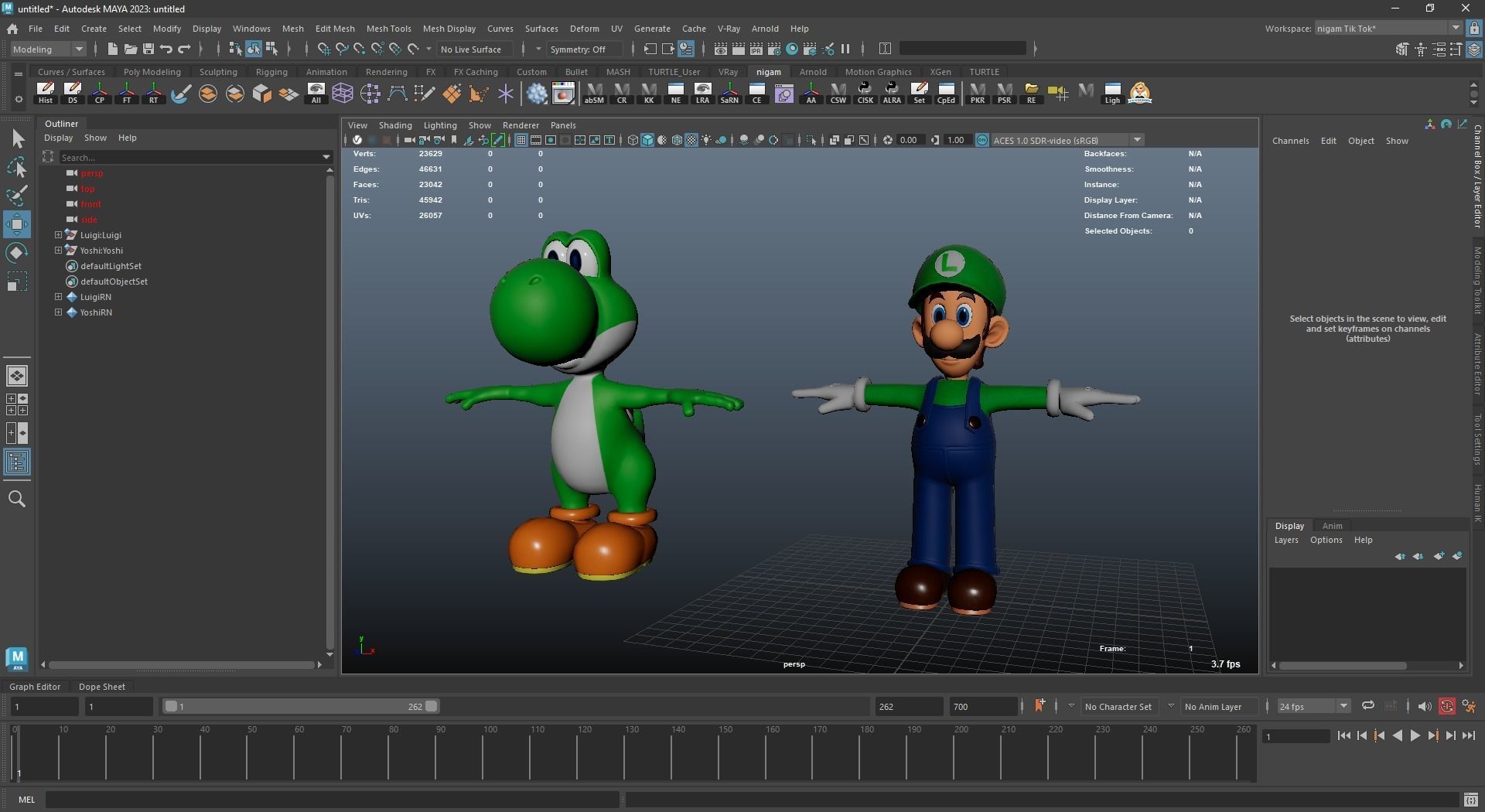Expand the LuigiRN reference node
Viewport: 1485px width, 812px height.
[58, 297]
